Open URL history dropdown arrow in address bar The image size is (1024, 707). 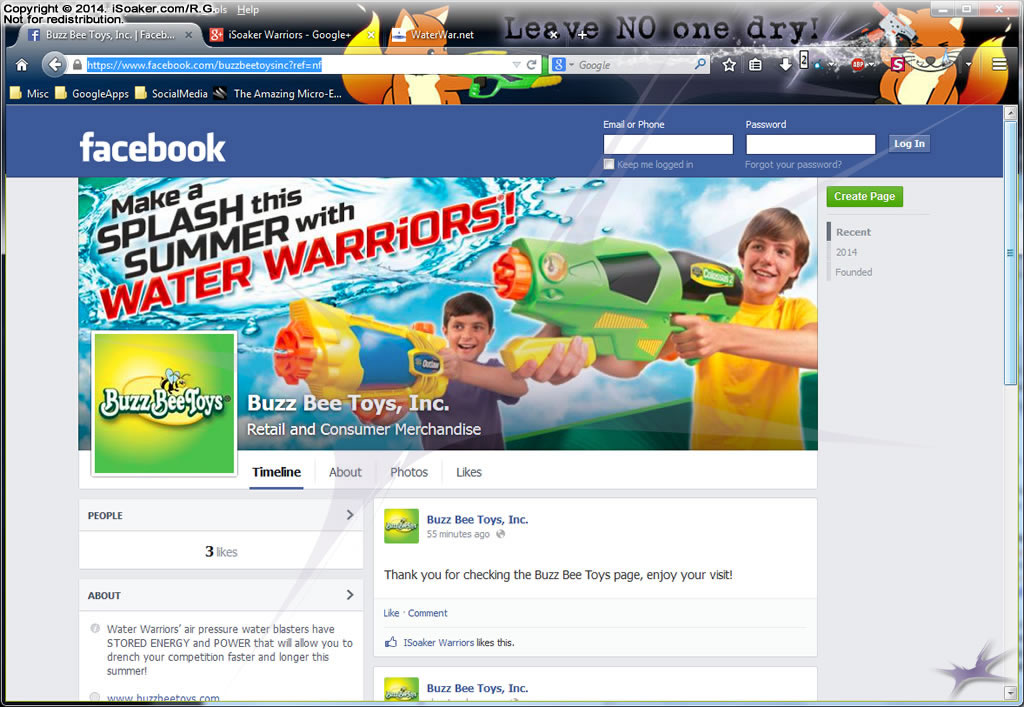[x=516, y=65]
